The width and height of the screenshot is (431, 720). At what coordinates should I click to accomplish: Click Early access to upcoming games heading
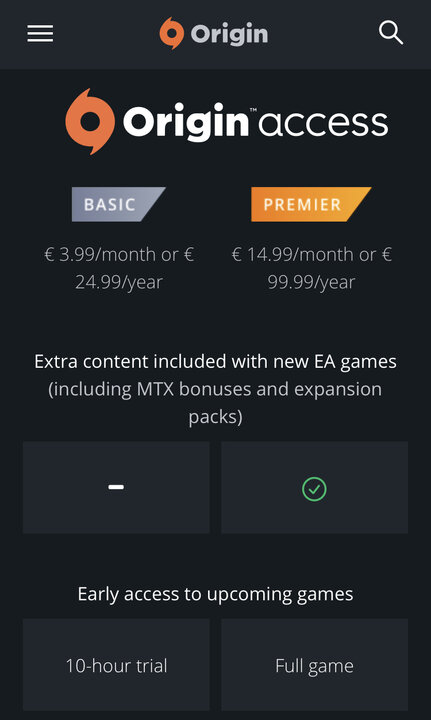[215, 594]
